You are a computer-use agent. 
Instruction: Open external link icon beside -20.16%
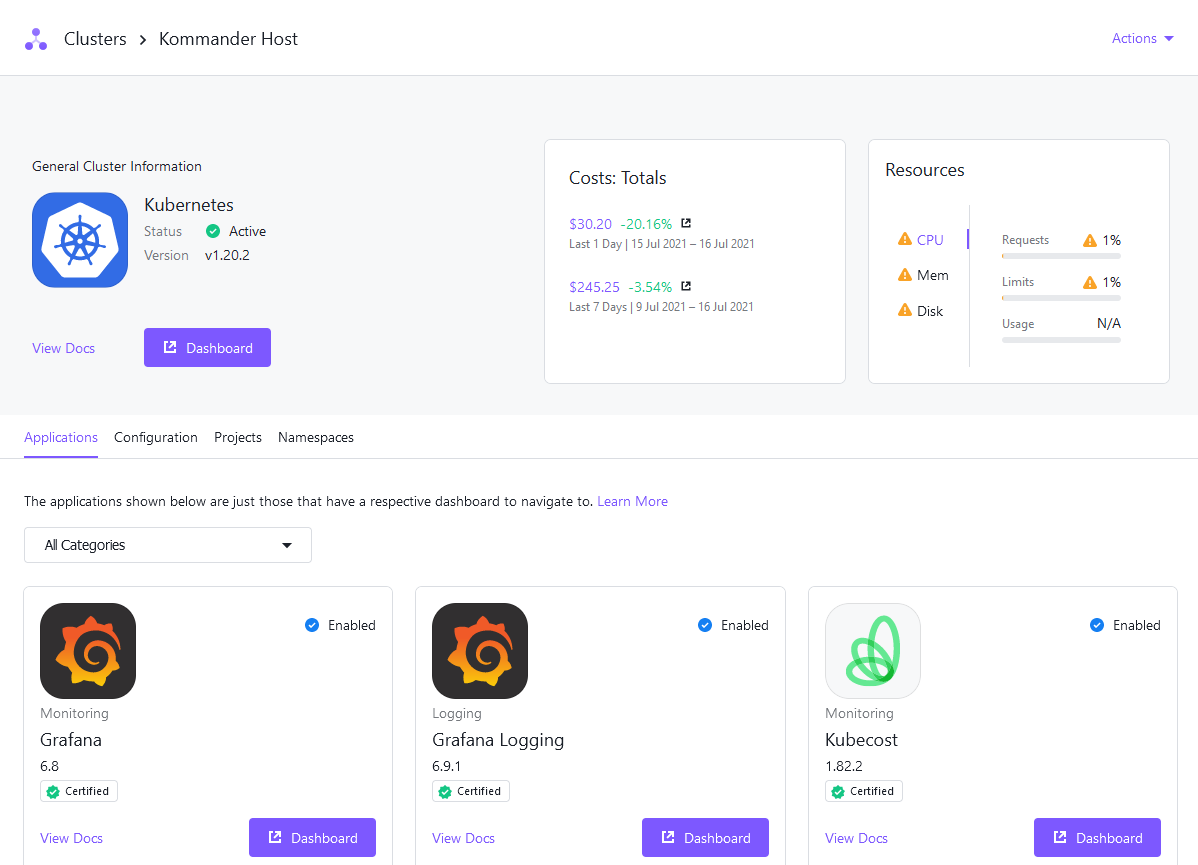(x=686, y=223)
